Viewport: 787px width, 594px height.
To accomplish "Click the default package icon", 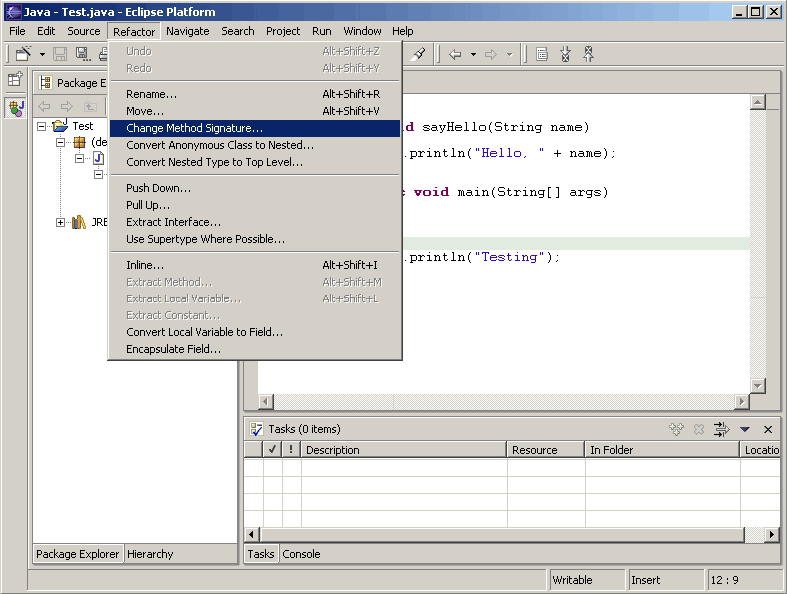I will tap(79, 142).
